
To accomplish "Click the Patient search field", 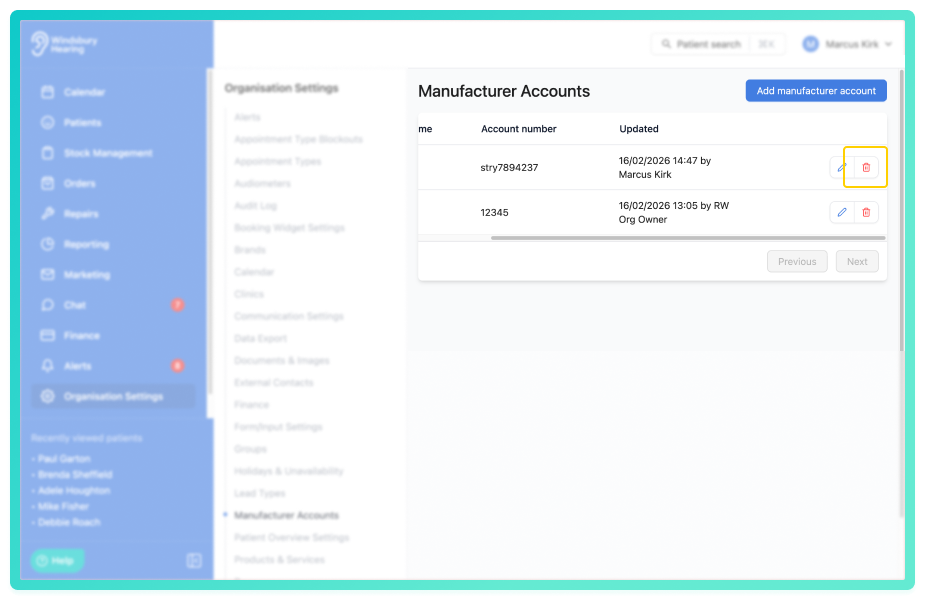I will click(718, 44).
